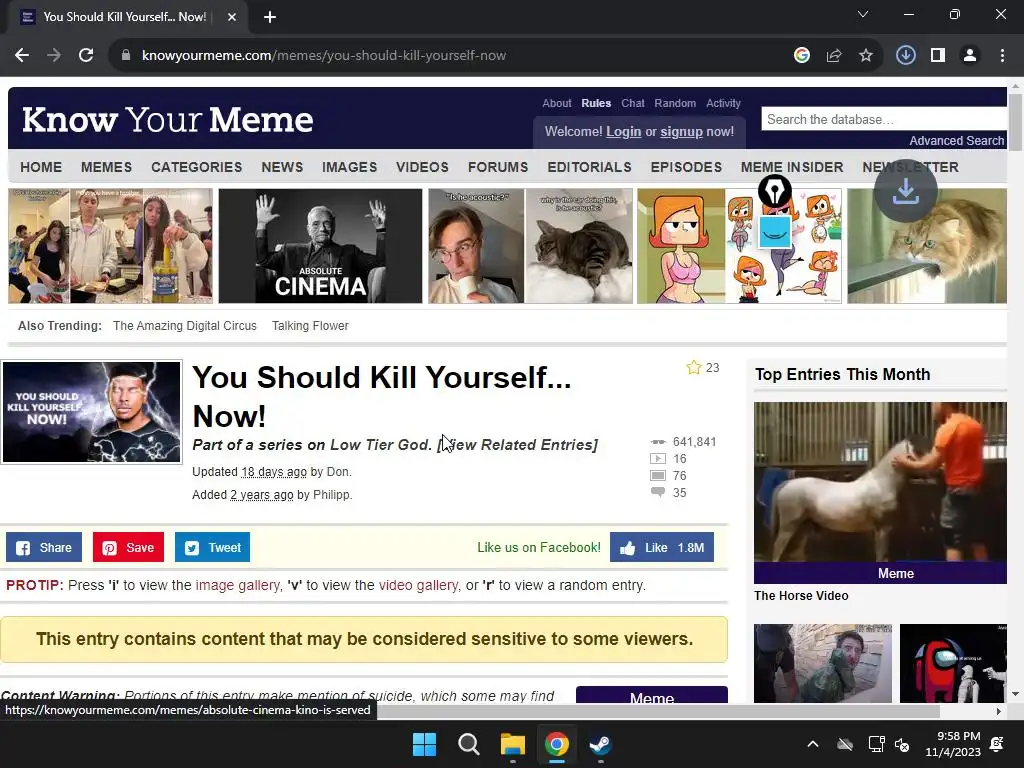The width and height of the screenshot is (1024, 768).
Task: Toggle the browser side panel icon
Action: [938, 56]
